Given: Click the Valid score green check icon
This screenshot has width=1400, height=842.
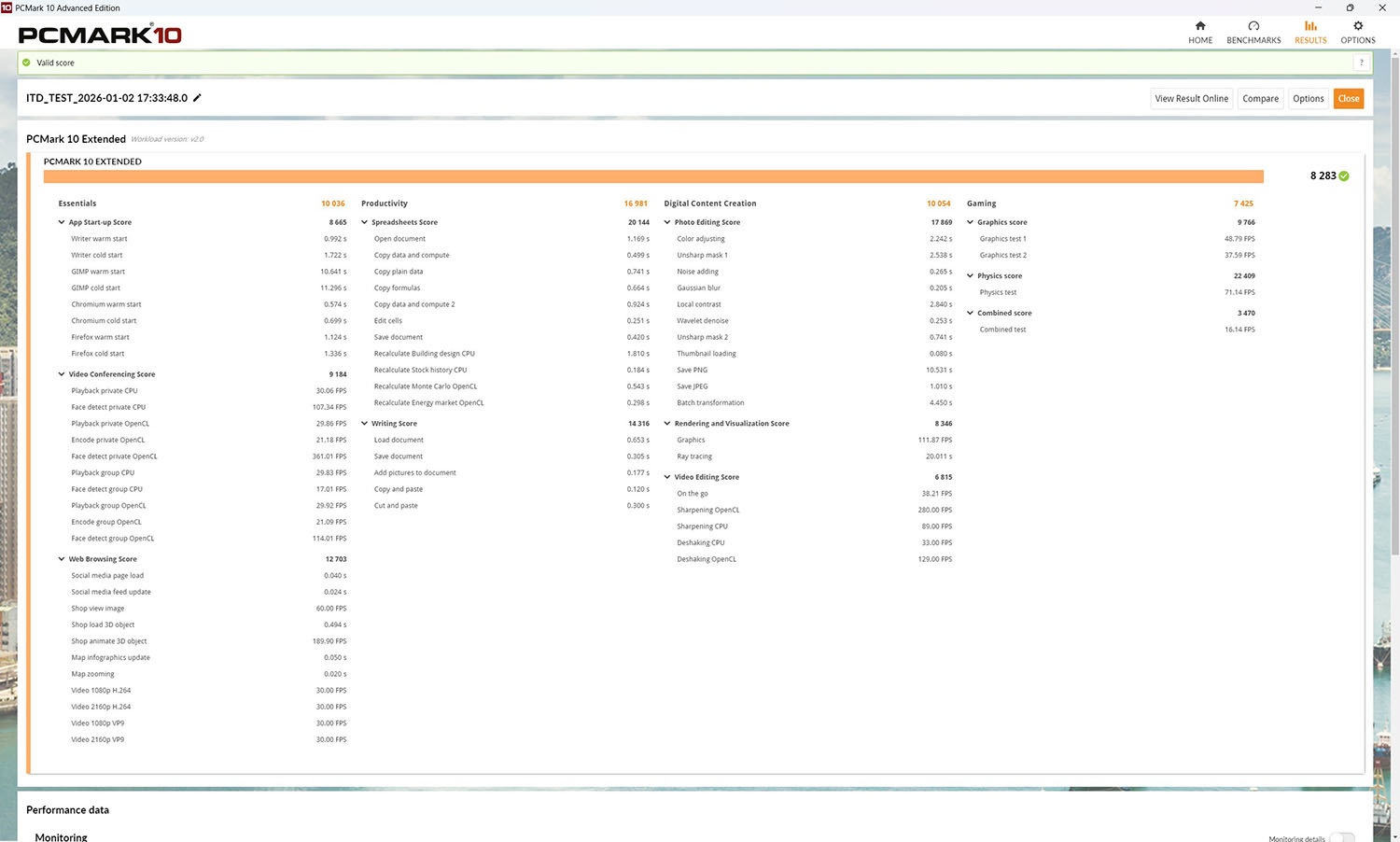Looking at the screenshot, I should coord(26,63).
